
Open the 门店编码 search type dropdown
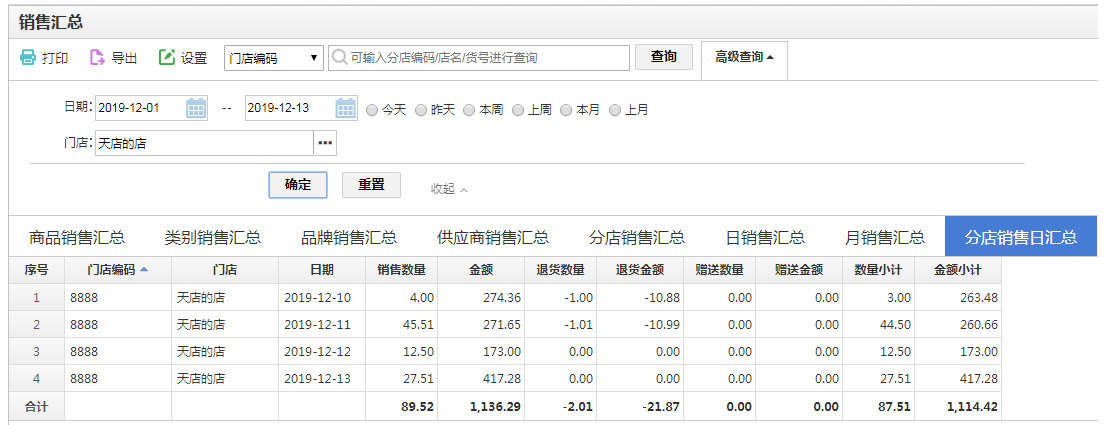tap(273, 58)
